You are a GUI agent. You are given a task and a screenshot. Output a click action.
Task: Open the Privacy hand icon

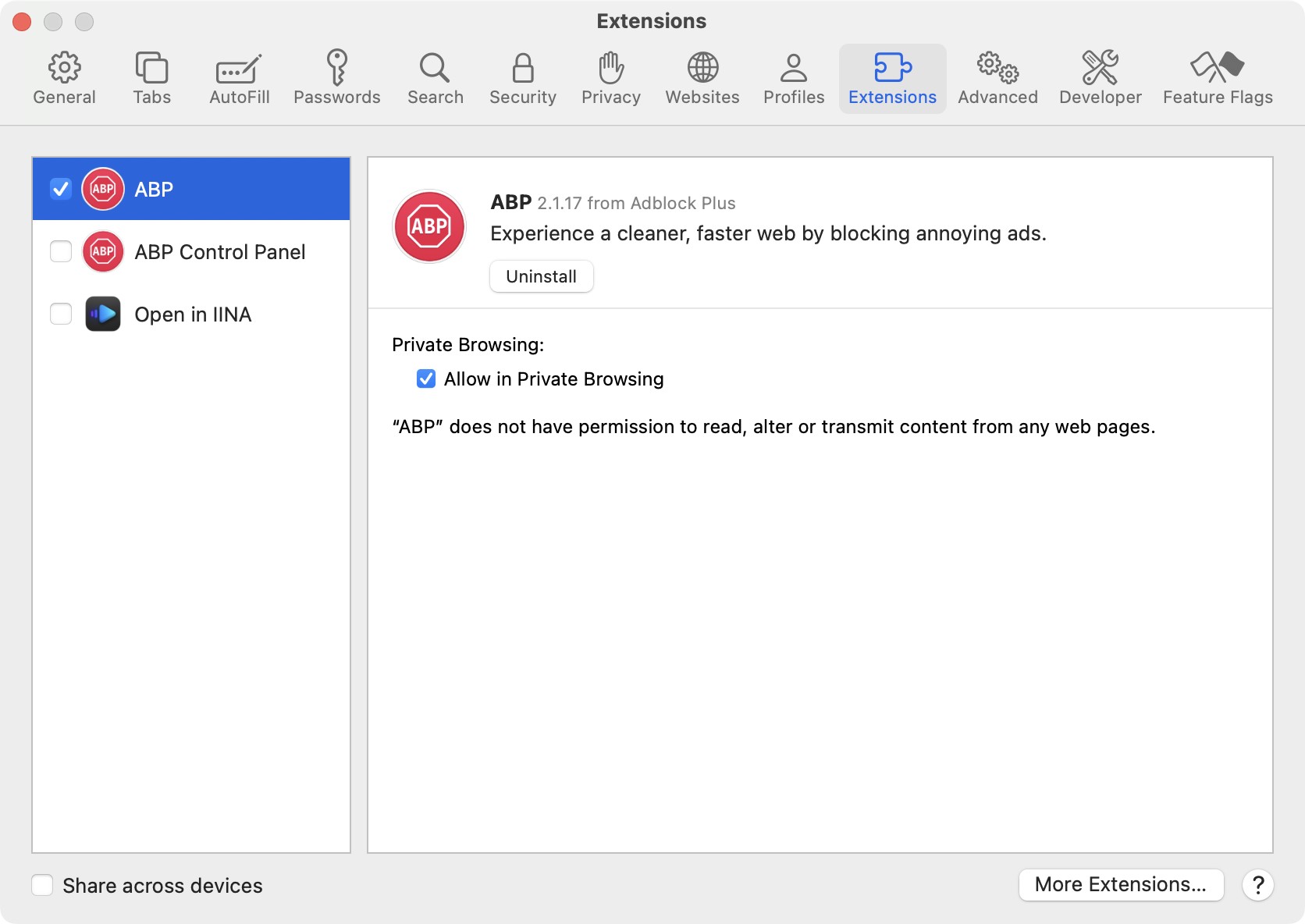point(611,68)
